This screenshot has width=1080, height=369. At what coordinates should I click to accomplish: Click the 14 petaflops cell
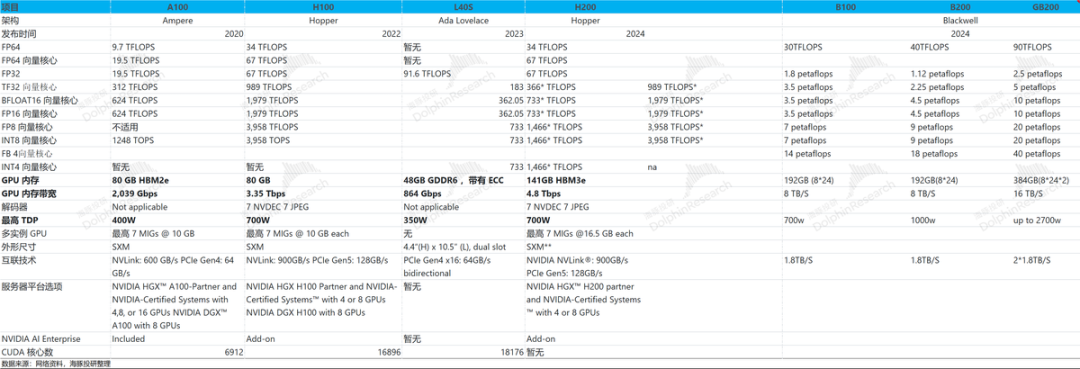[x=807, y=154]
